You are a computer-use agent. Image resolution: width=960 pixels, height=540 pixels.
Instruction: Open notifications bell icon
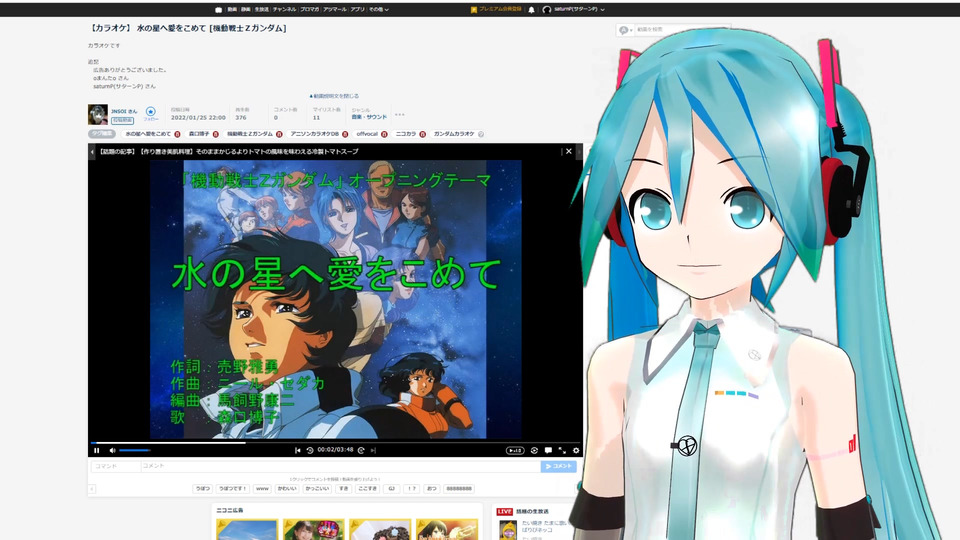[531, 9]
